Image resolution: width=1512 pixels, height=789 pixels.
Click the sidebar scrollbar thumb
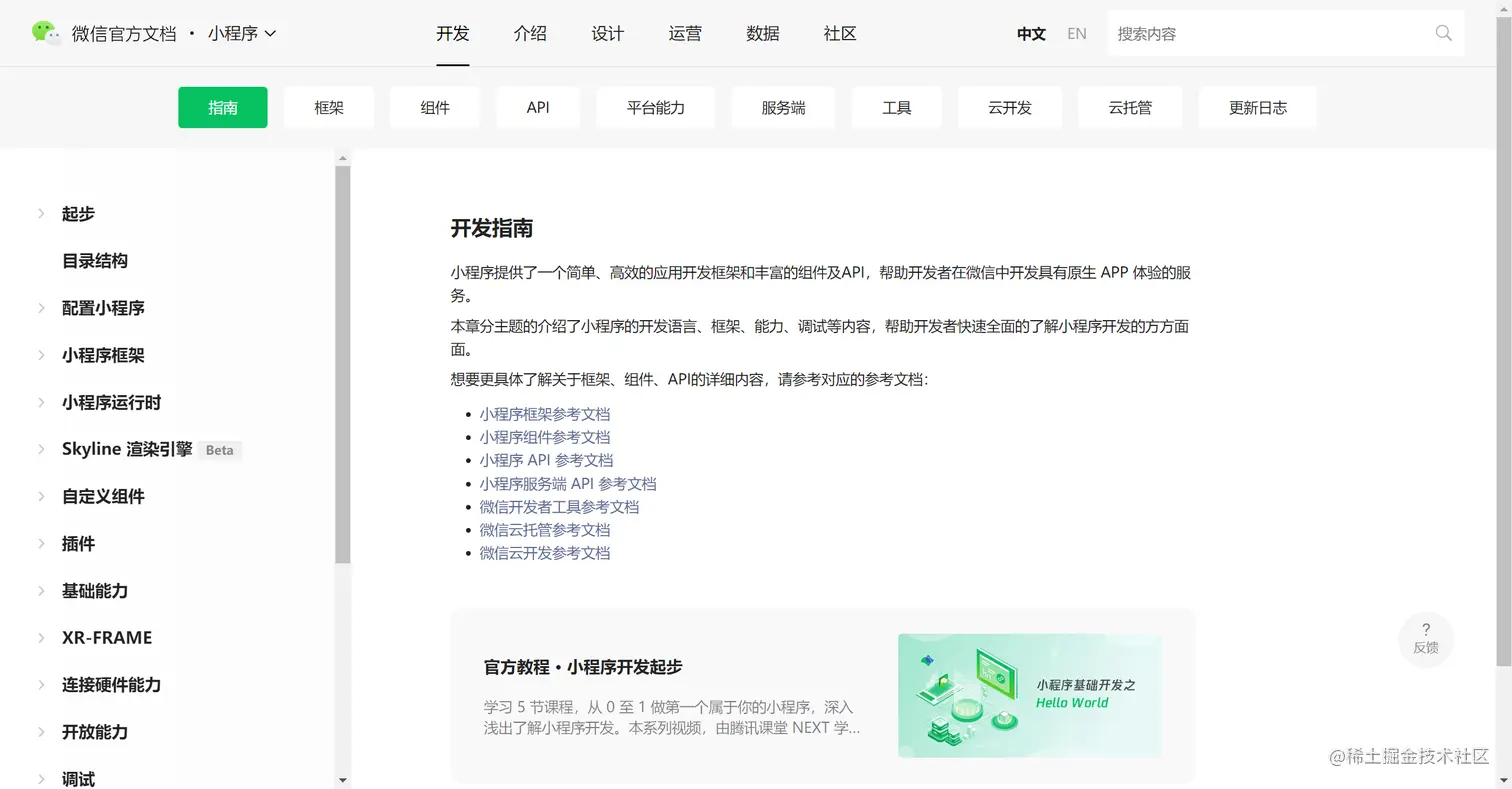(343, 365)
